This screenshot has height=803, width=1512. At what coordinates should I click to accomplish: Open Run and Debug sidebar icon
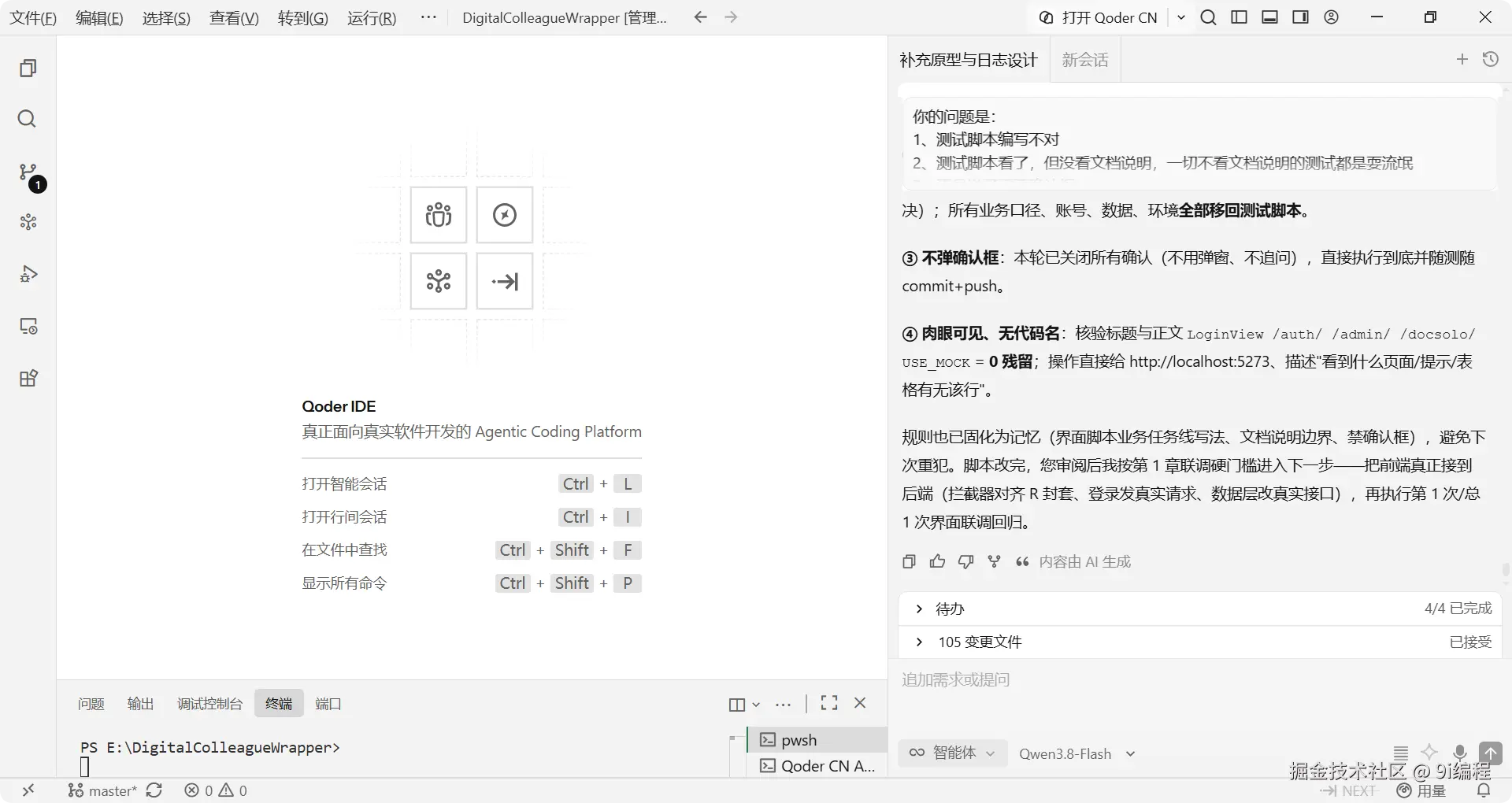[x=28, y=274]
